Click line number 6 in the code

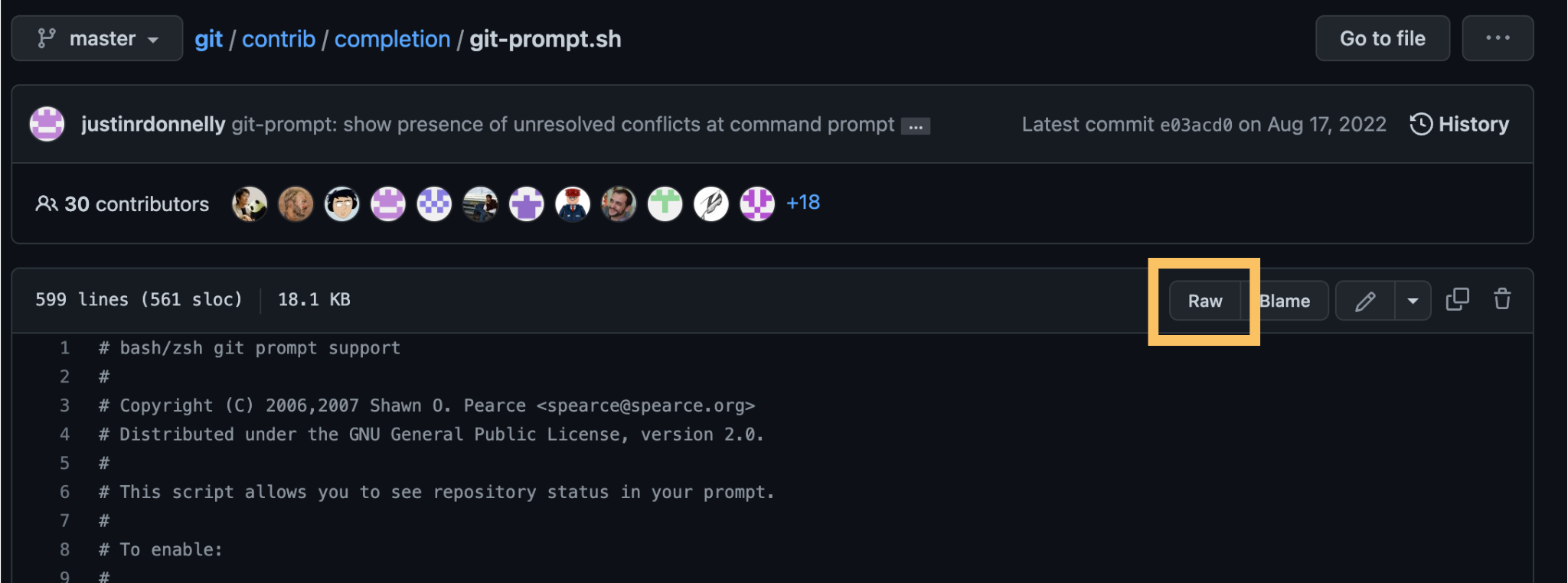tap(64, 491)
